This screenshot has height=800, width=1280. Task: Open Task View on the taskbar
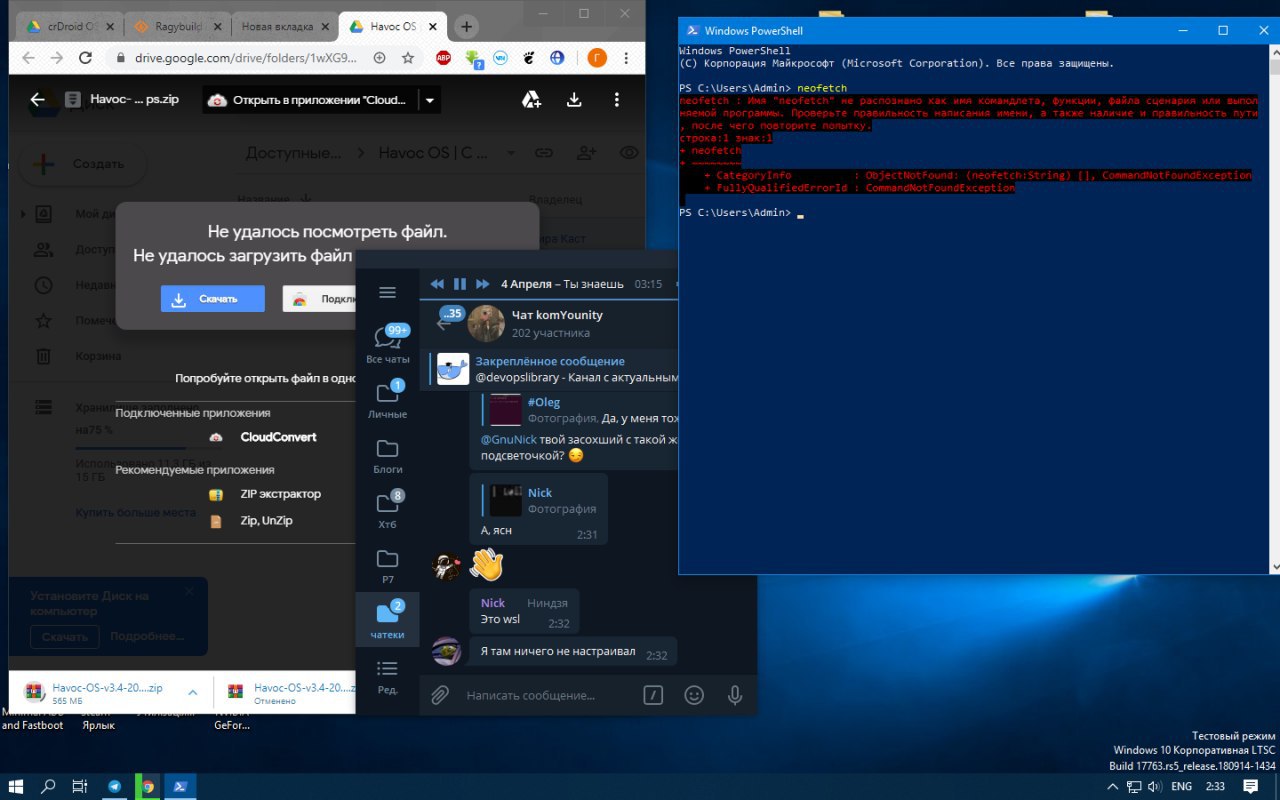click(80, 786)
